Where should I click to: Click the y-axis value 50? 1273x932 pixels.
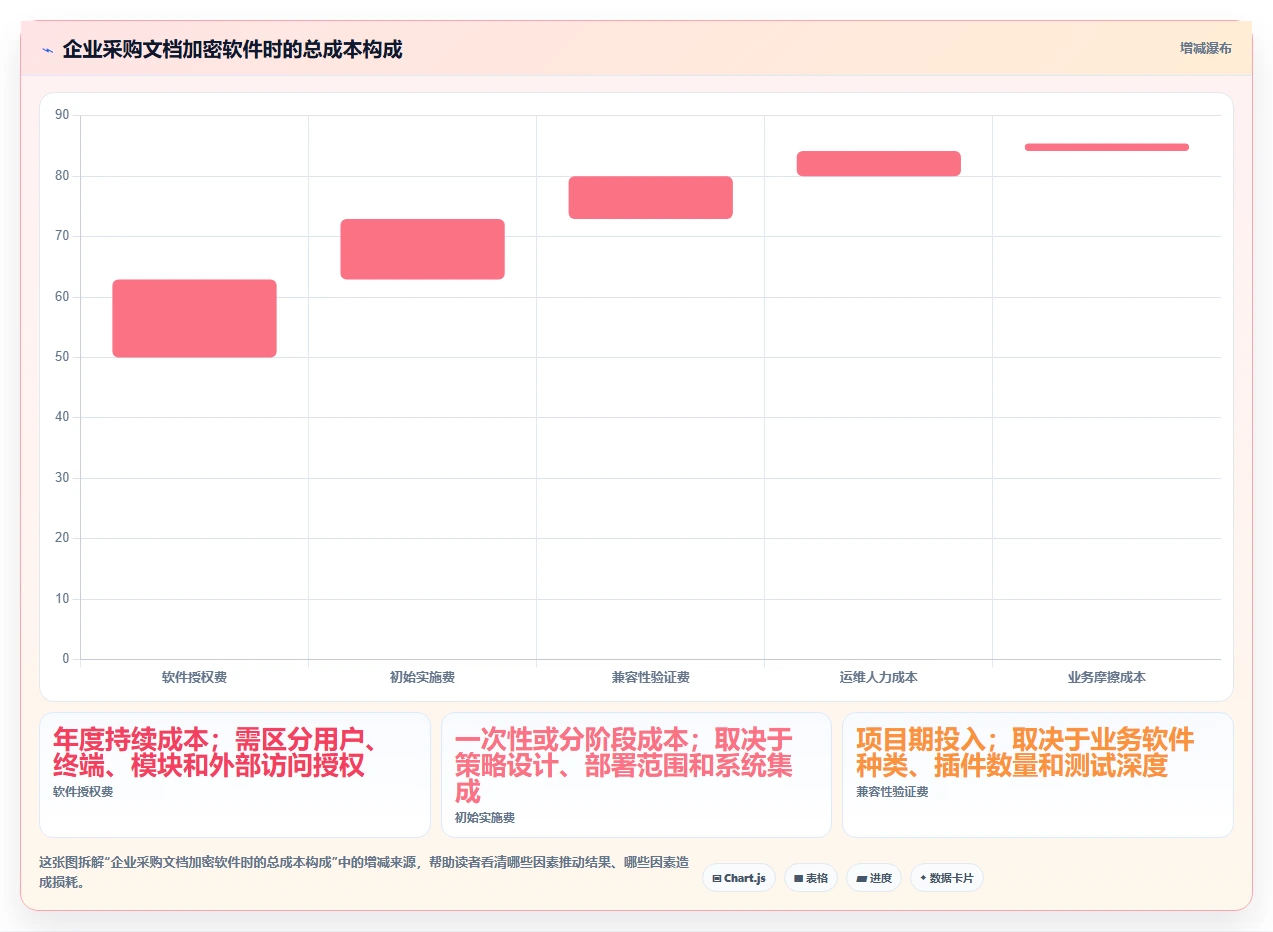coord(62,357)
